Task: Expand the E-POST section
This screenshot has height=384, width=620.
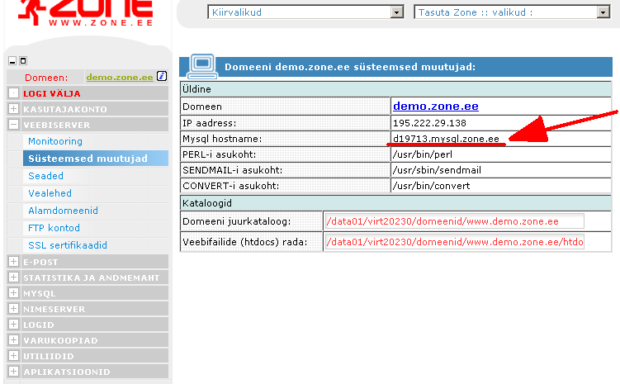Action: pyautogui.click(x=13, y=261)
